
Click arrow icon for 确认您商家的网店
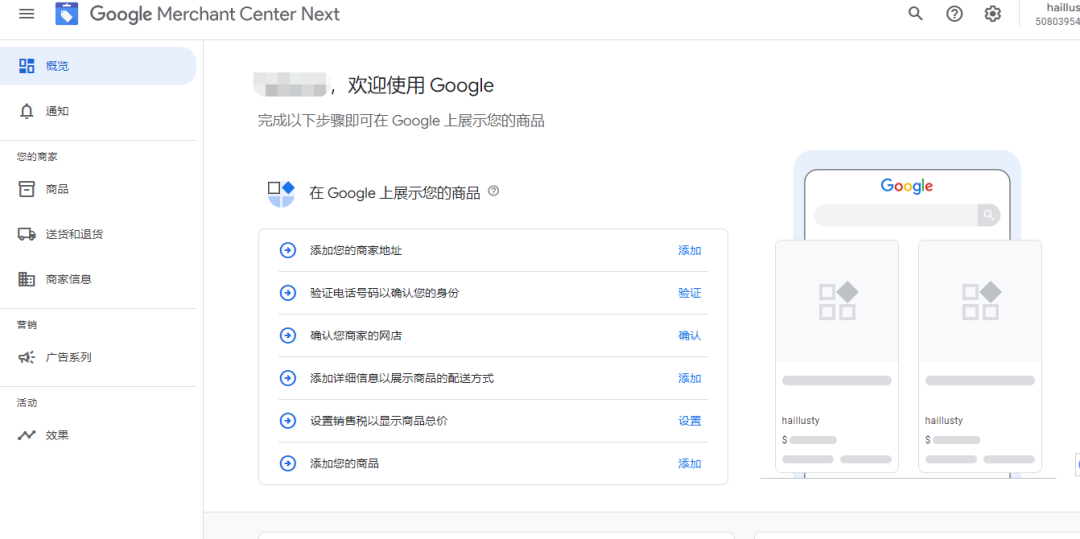287,336
